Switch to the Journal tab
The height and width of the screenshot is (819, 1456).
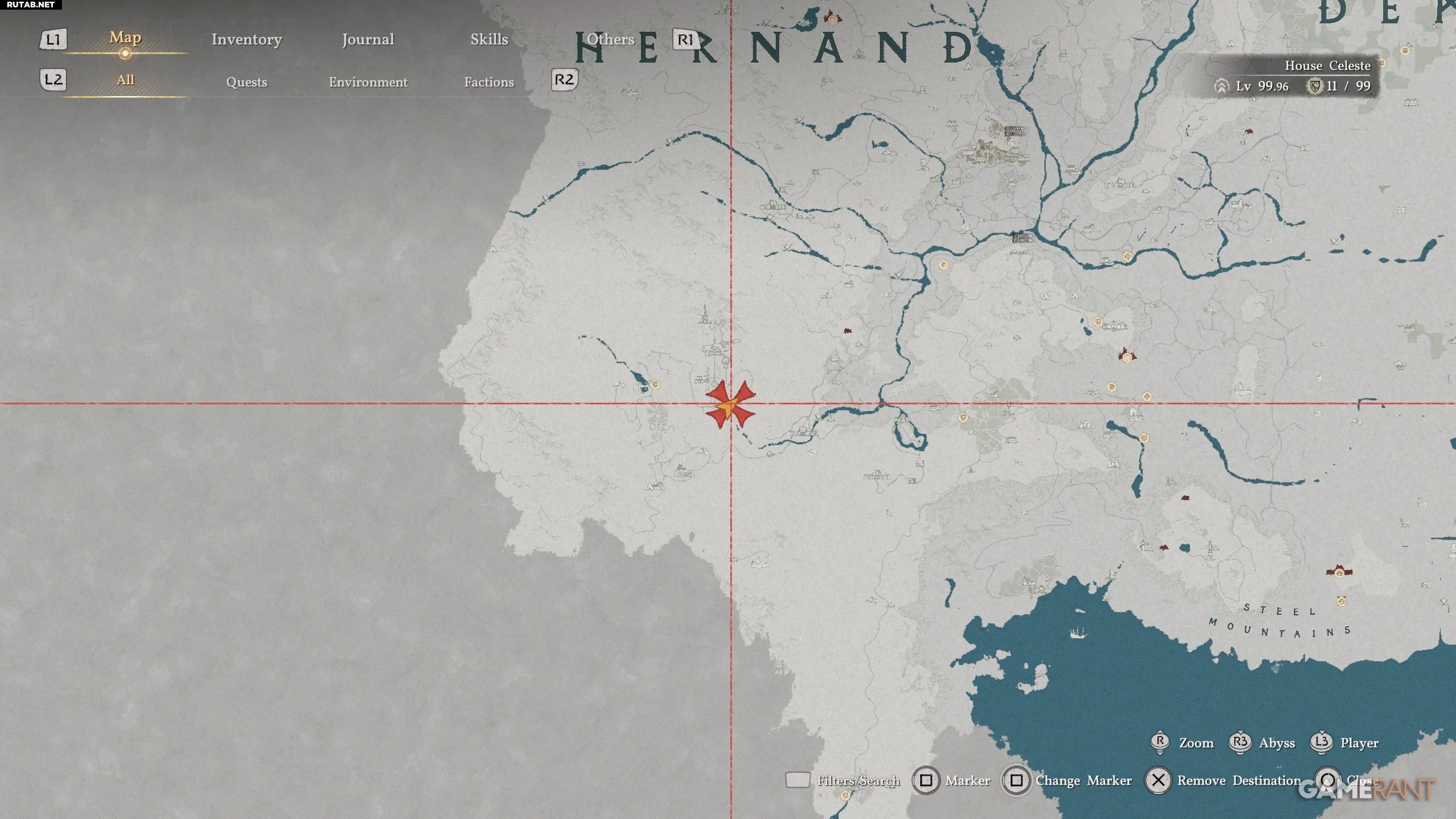coord(368,39)
